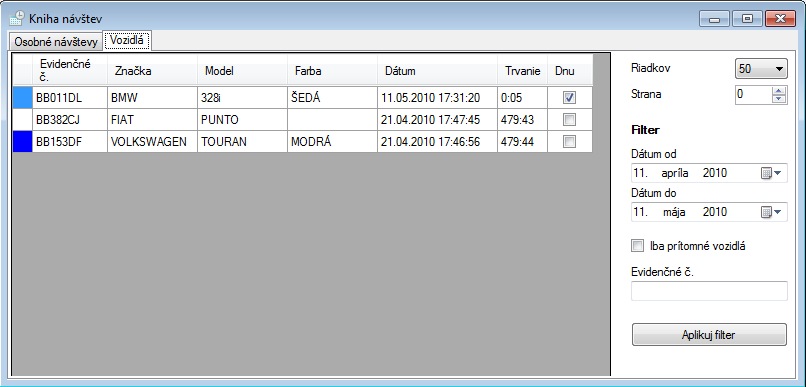806x387 pixels.
Task: Click the FIAT cell
Action: (152, 120)
